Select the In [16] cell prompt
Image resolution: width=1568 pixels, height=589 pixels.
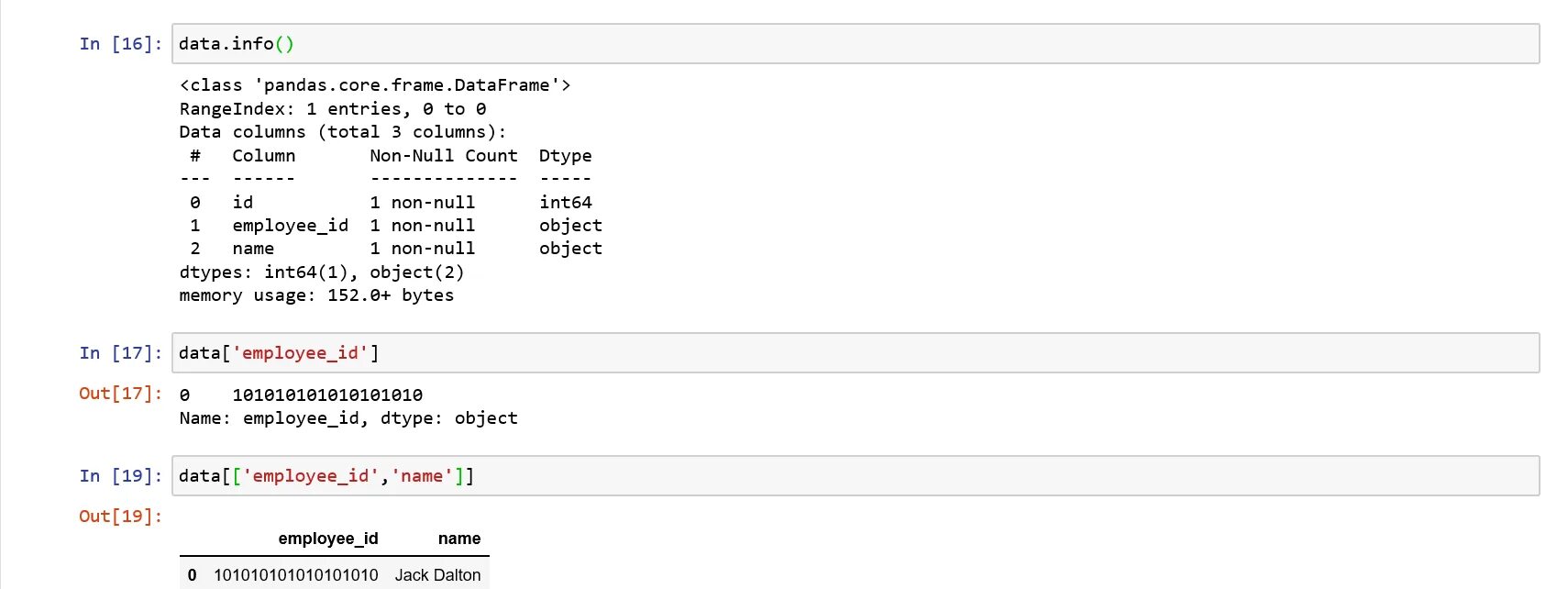click(120, 44)
